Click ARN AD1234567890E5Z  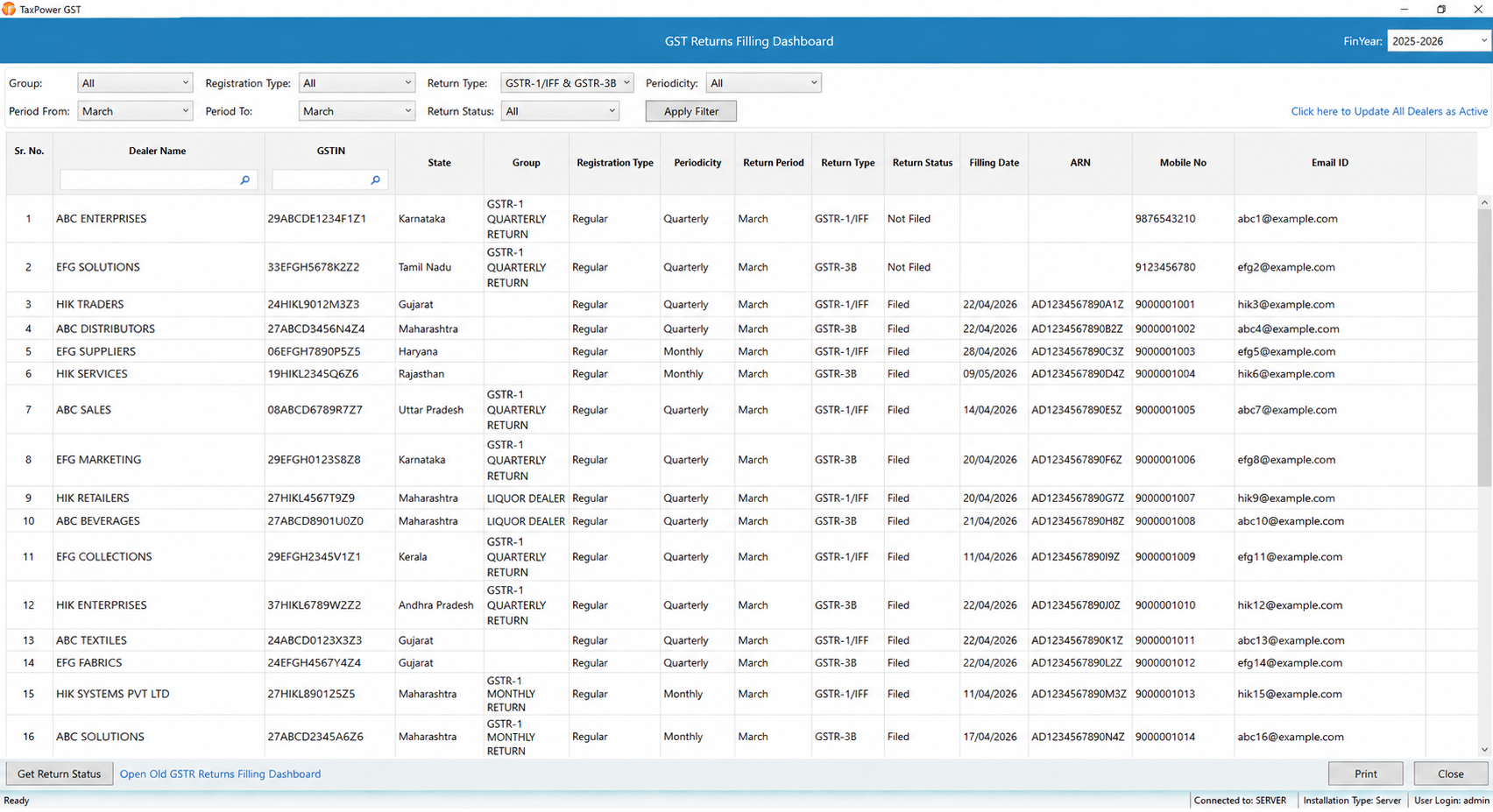[x=1077, y=410]
